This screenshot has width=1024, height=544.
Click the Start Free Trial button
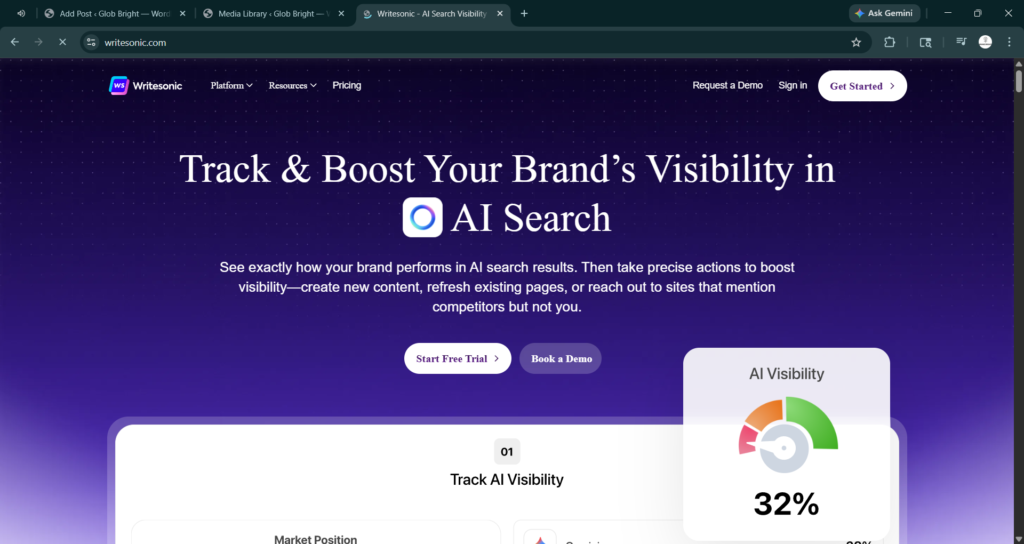point(457,358)
